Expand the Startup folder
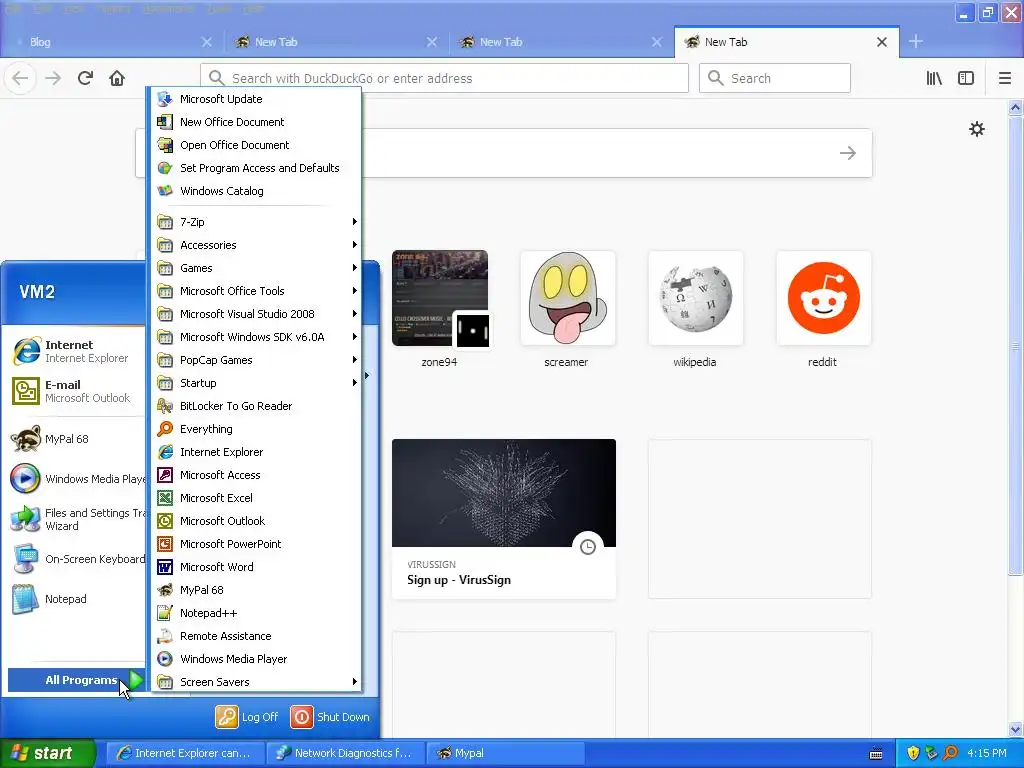This screenshot has height=768, width=1024. tap(256, 383)
